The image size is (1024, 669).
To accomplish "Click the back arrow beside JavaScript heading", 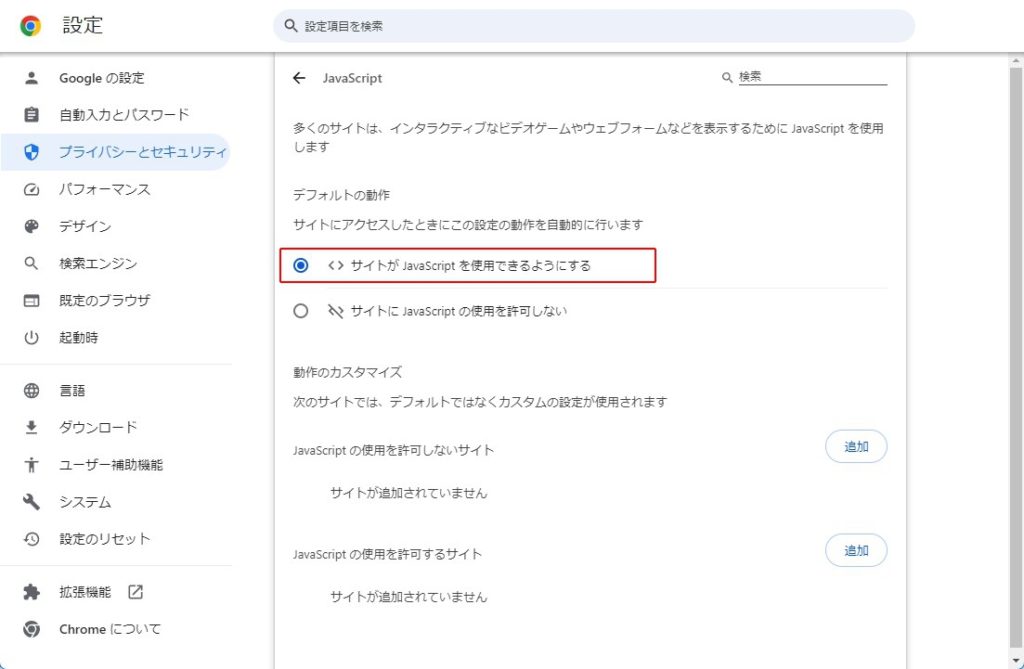I will tap(299, 78).
